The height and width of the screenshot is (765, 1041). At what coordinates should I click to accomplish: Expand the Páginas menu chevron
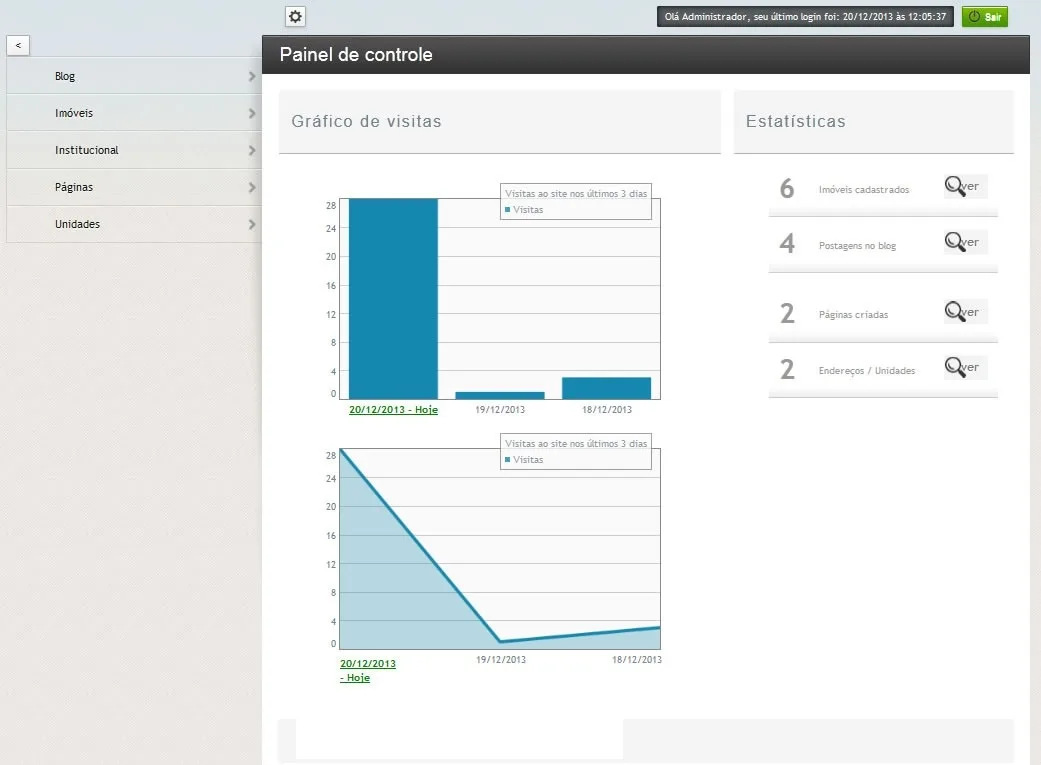click(252, 187)
